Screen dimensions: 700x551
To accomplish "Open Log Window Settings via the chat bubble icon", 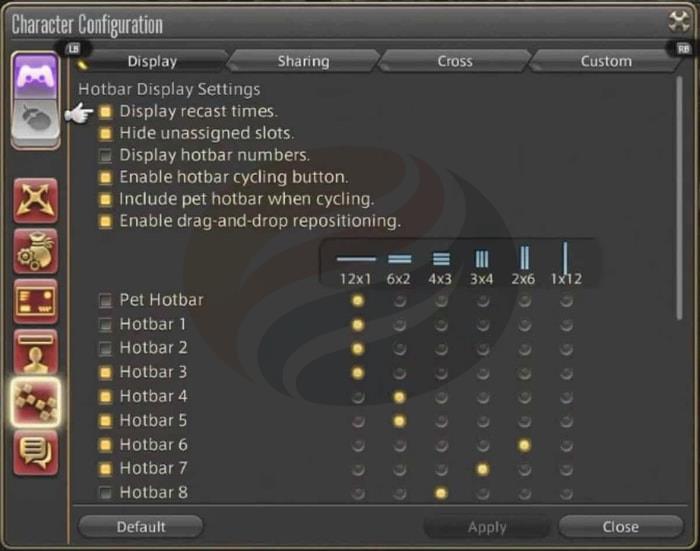I will (36, 452).
